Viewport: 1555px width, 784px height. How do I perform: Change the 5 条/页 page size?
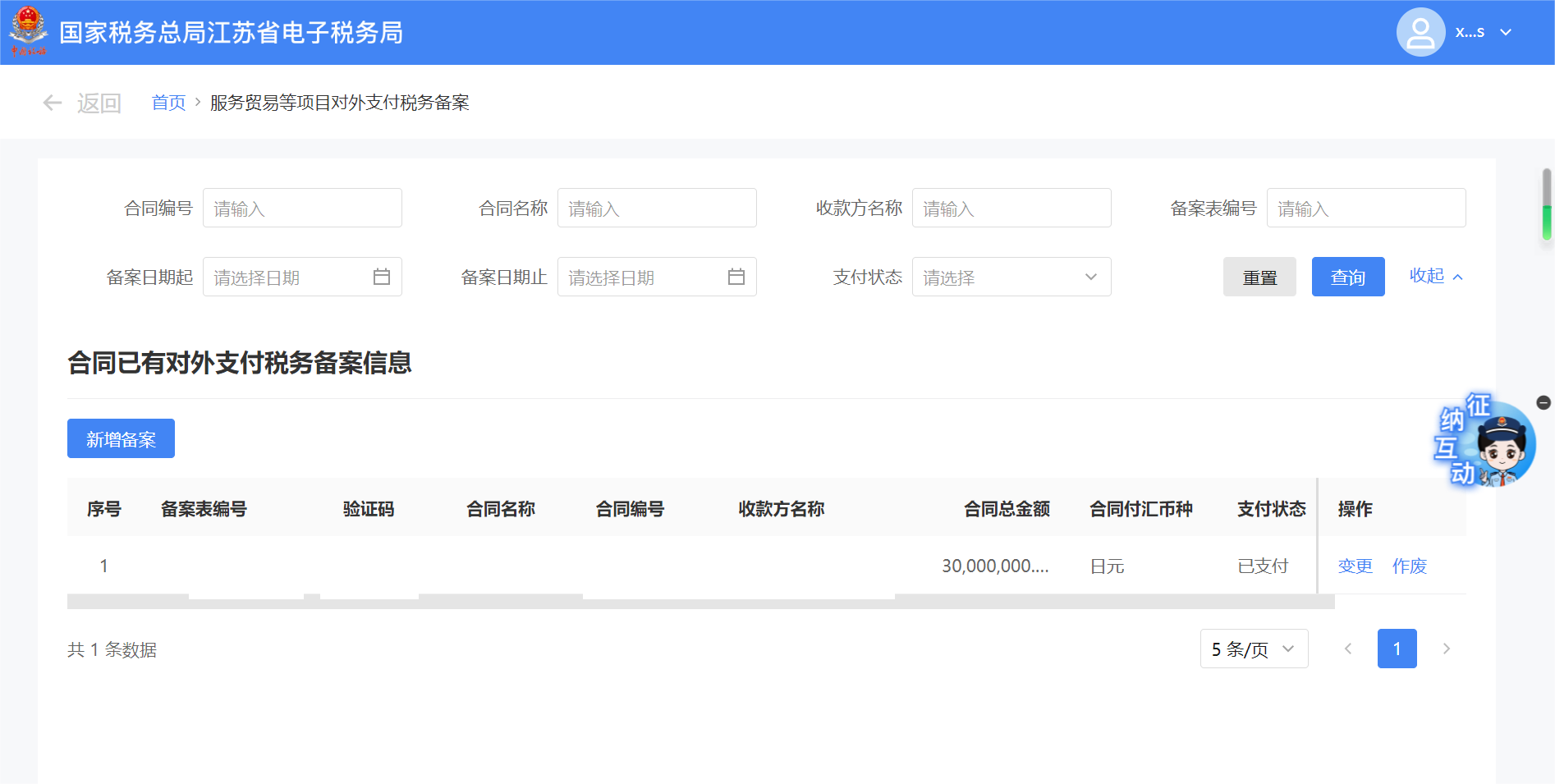point(1254,649)
